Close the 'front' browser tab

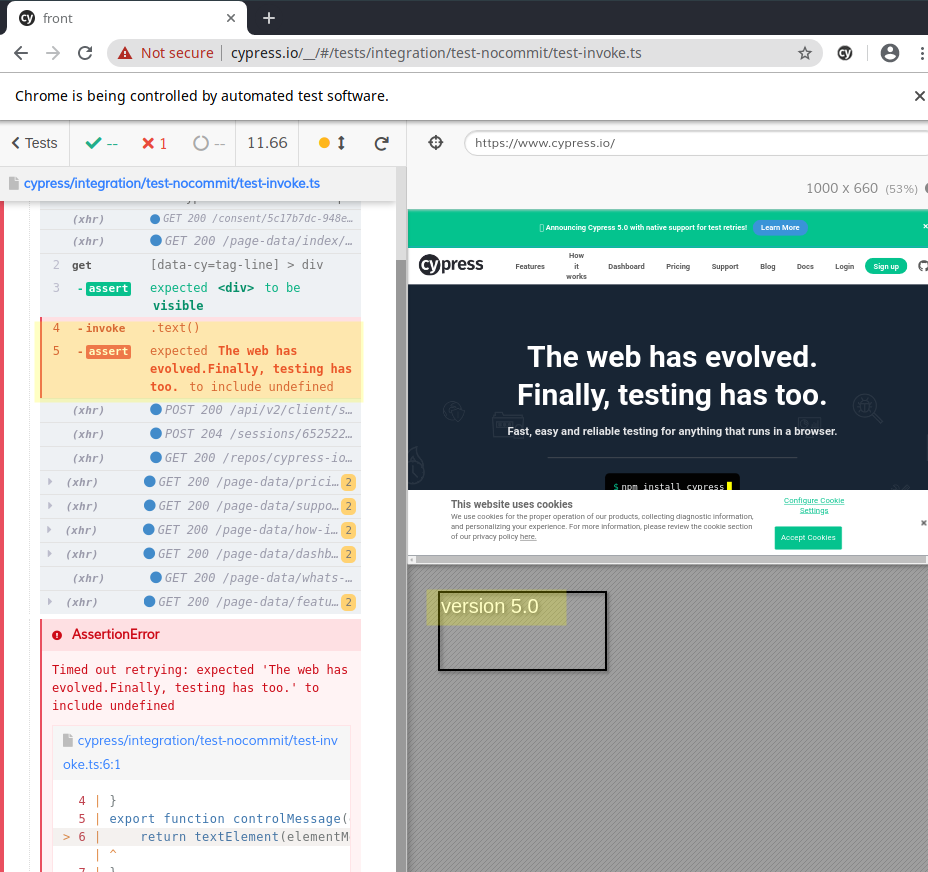[x=231, y=18]
